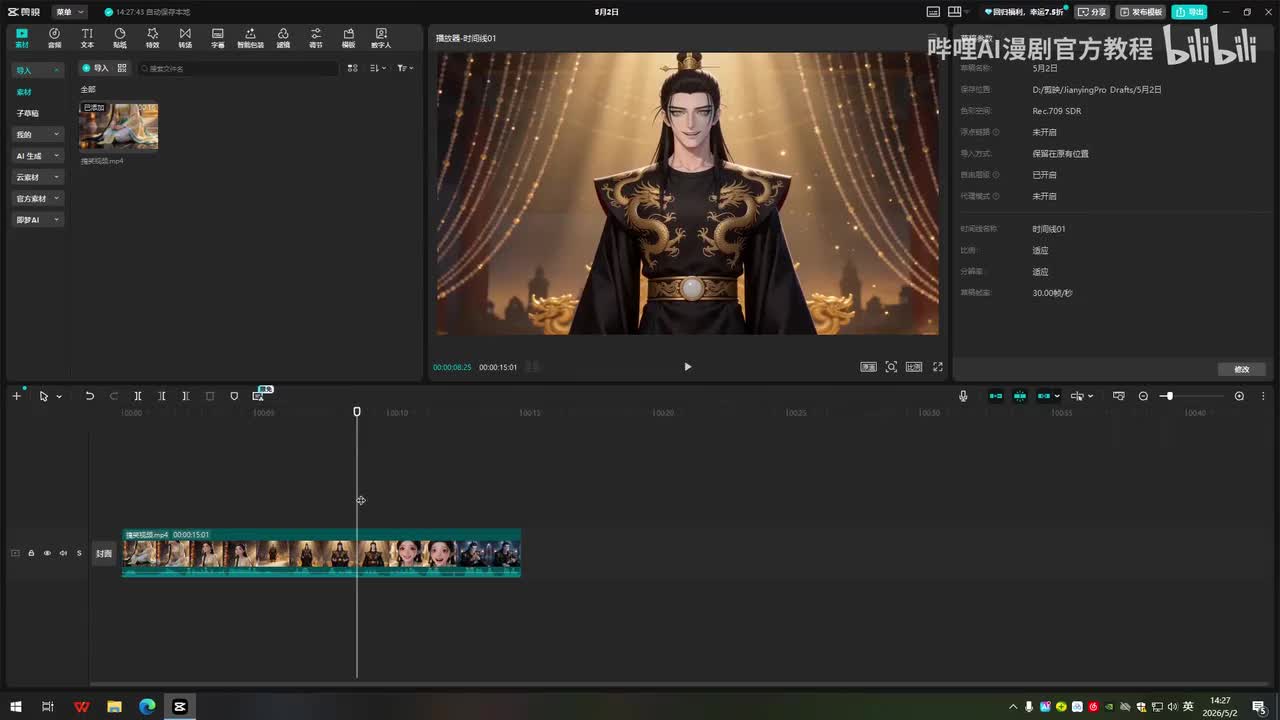
Task: Click the QR code import icon
Action: point(122,68)
